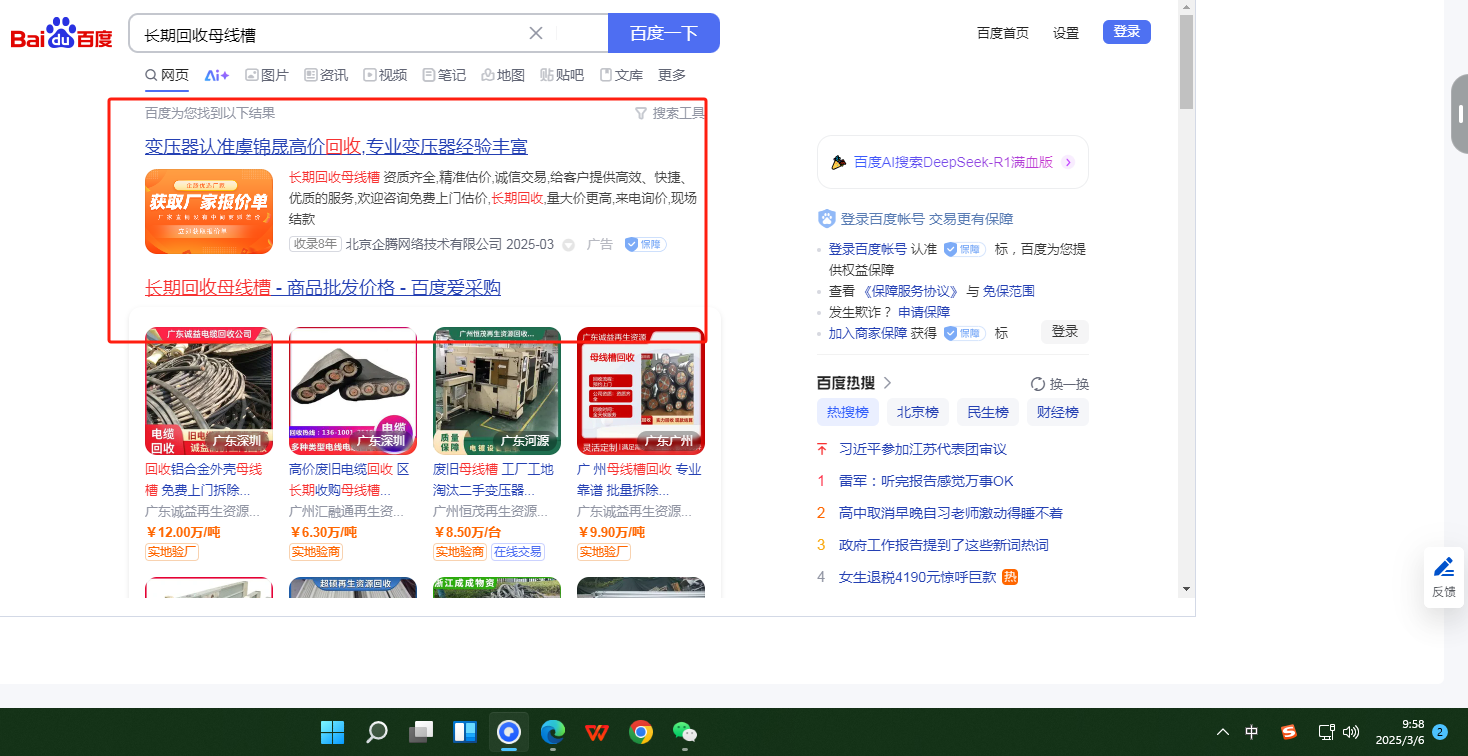
Task: Open the 回收铝合金外壳母线槽 product image
Action: point(209,391)
